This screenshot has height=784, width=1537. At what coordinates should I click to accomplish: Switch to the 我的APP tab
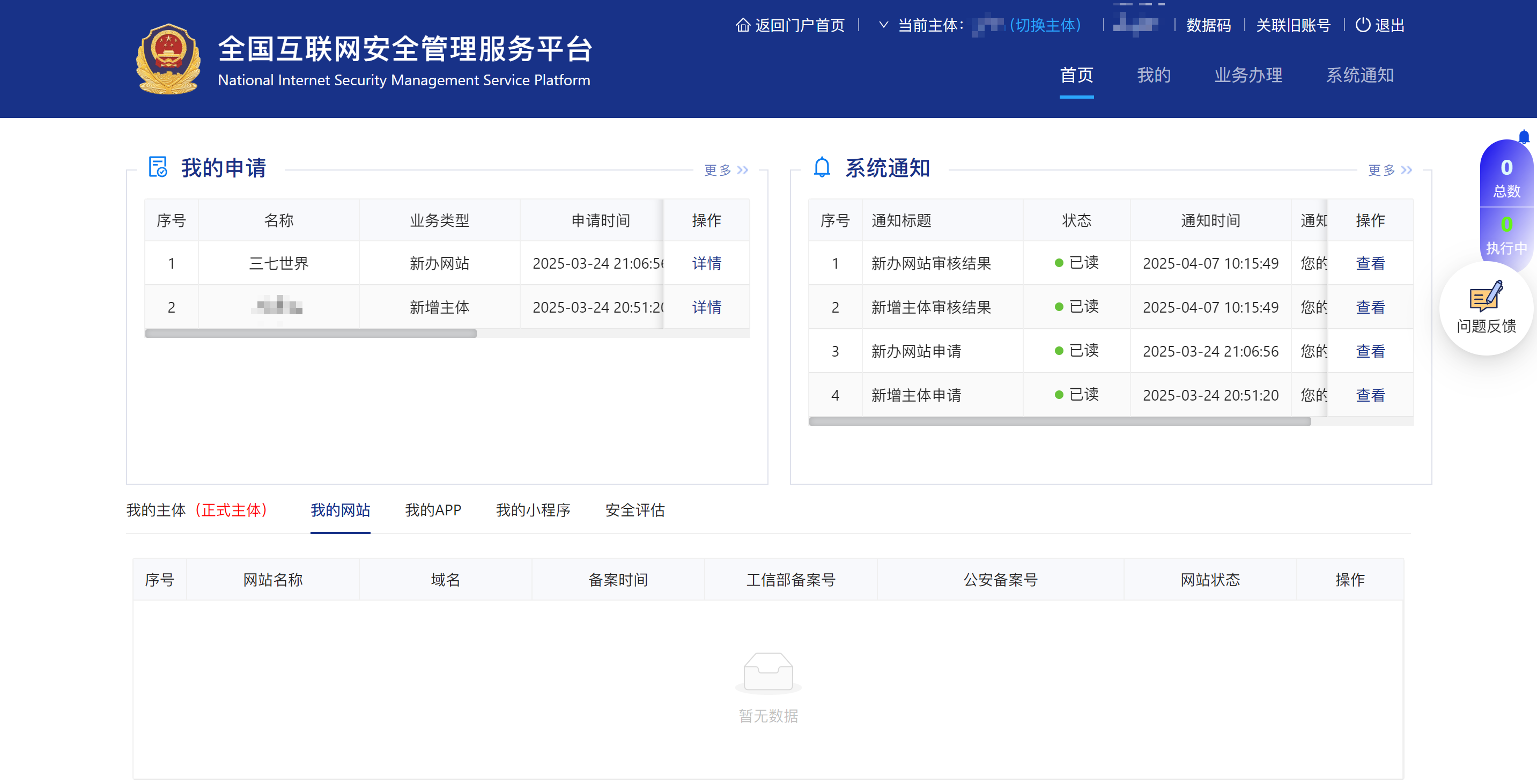point(433,510)
